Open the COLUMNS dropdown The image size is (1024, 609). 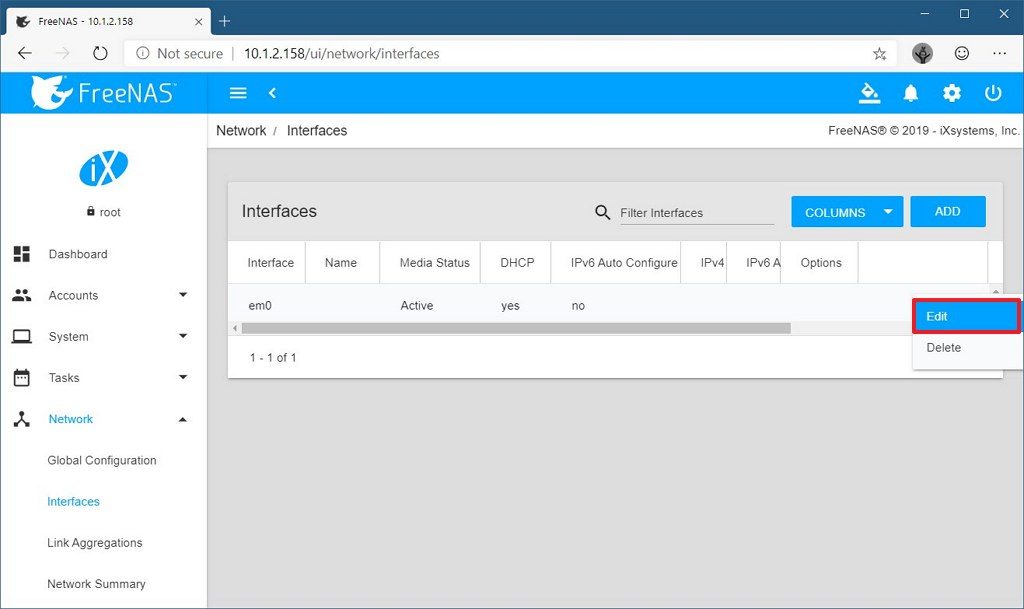click(x=846, y=212)
